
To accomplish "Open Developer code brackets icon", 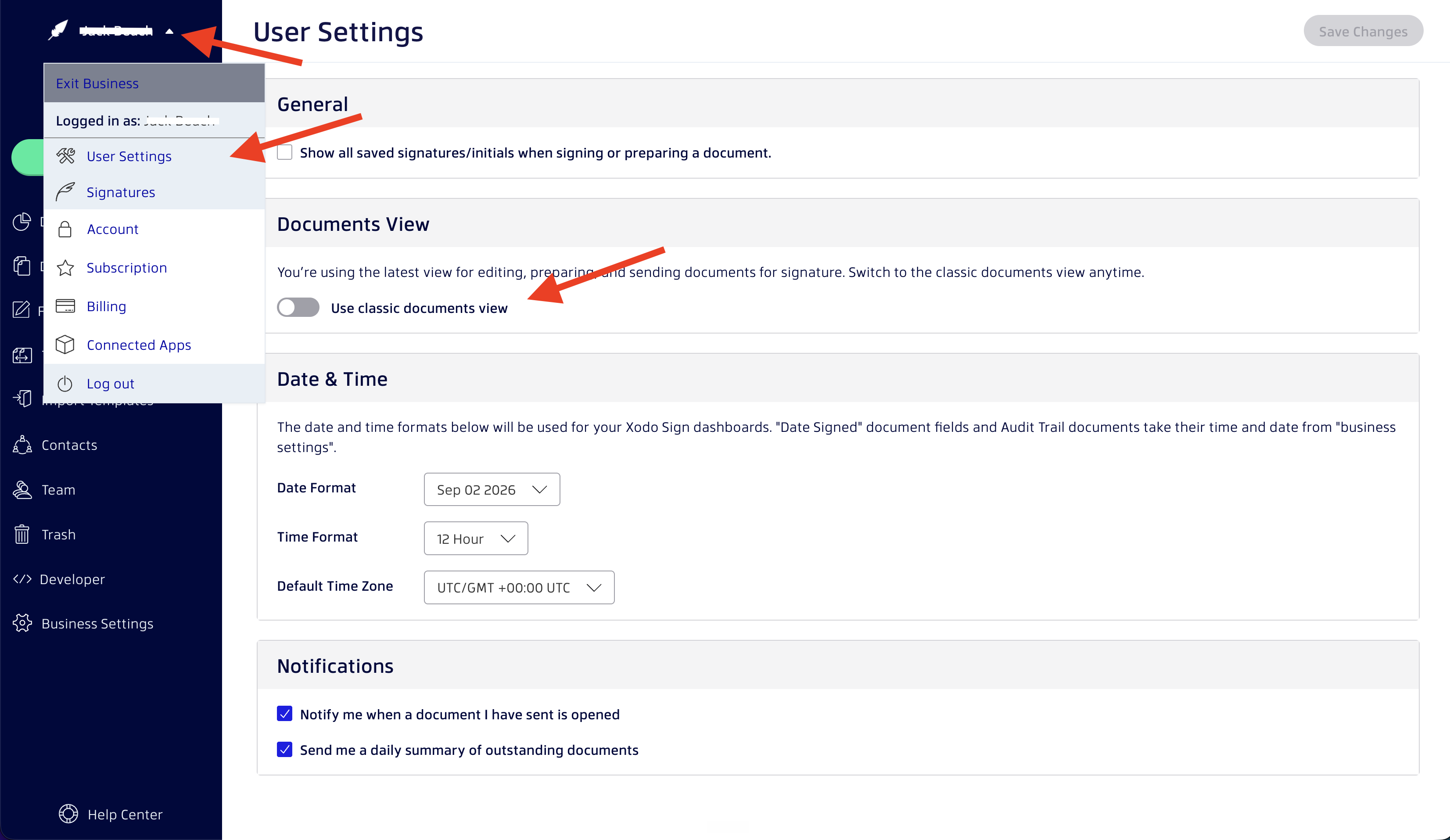I will (x=22, y=579).
